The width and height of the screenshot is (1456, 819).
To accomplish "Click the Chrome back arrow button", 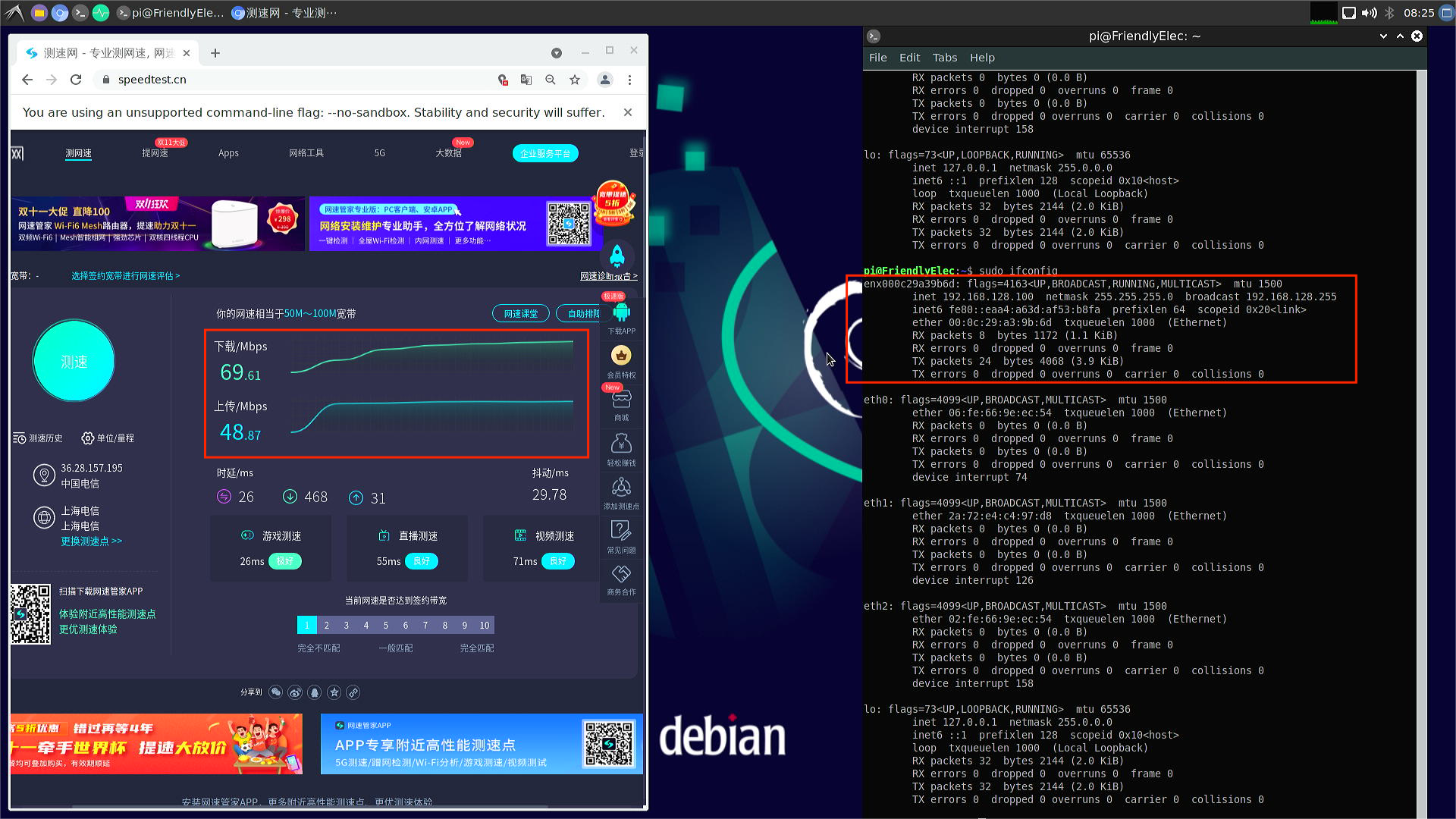I will point(27,80).
